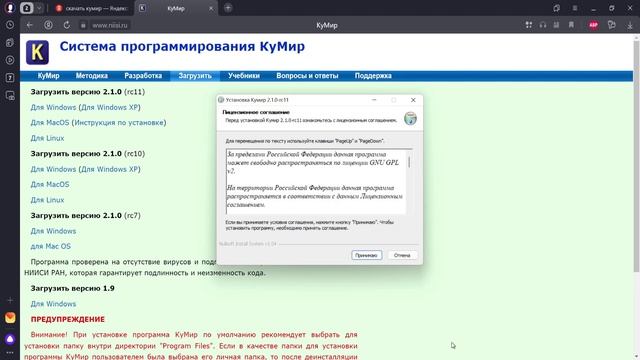Click 'Отмена' button in installer

click(402, 256)
